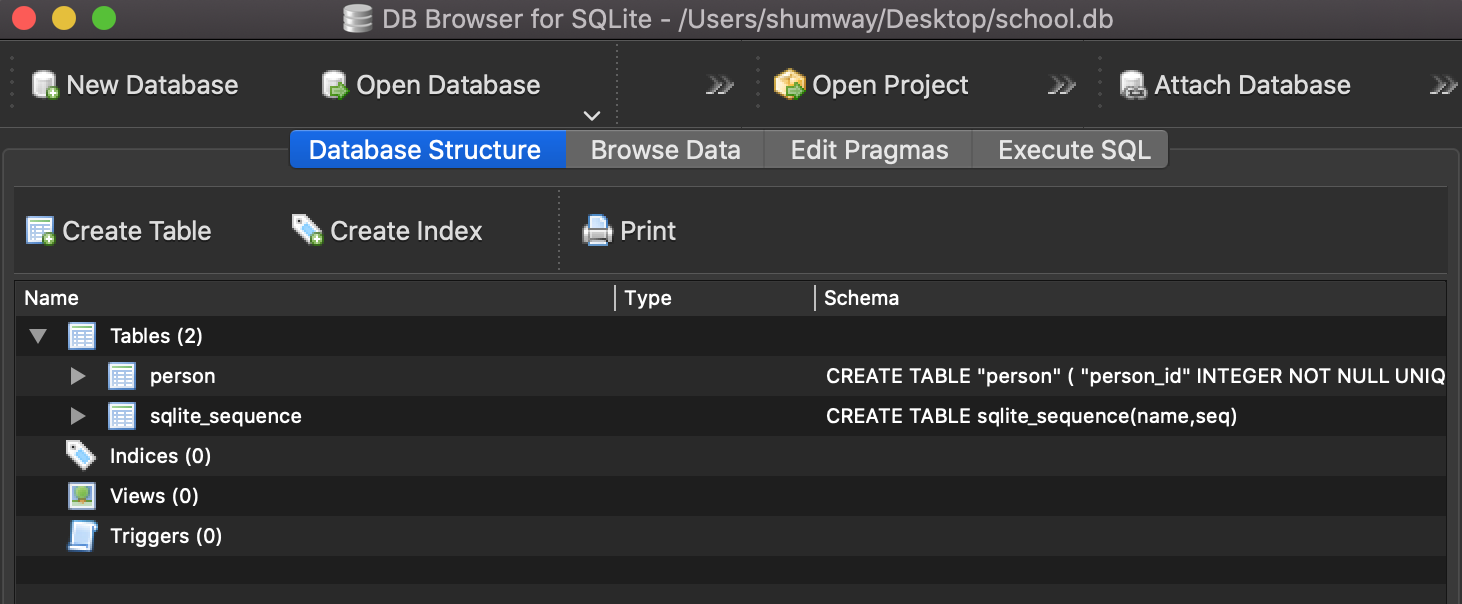Select the 'person' row name
The image size is (1462, 604).
182,377
